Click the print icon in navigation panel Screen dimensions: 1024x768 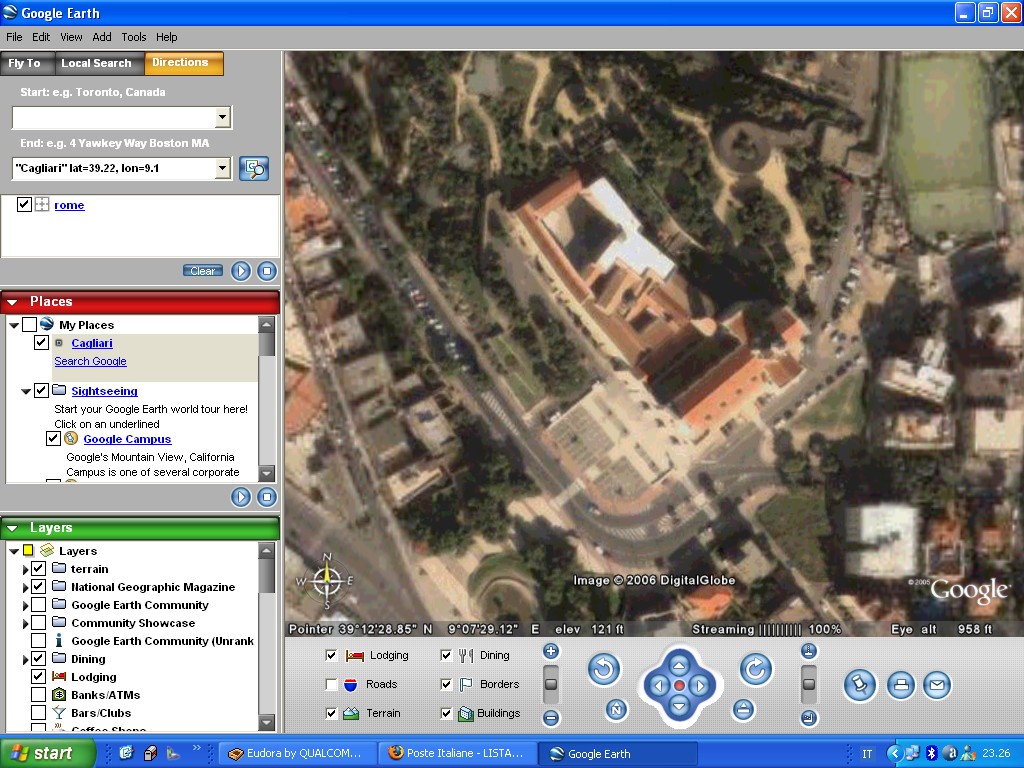pos(901,685)
